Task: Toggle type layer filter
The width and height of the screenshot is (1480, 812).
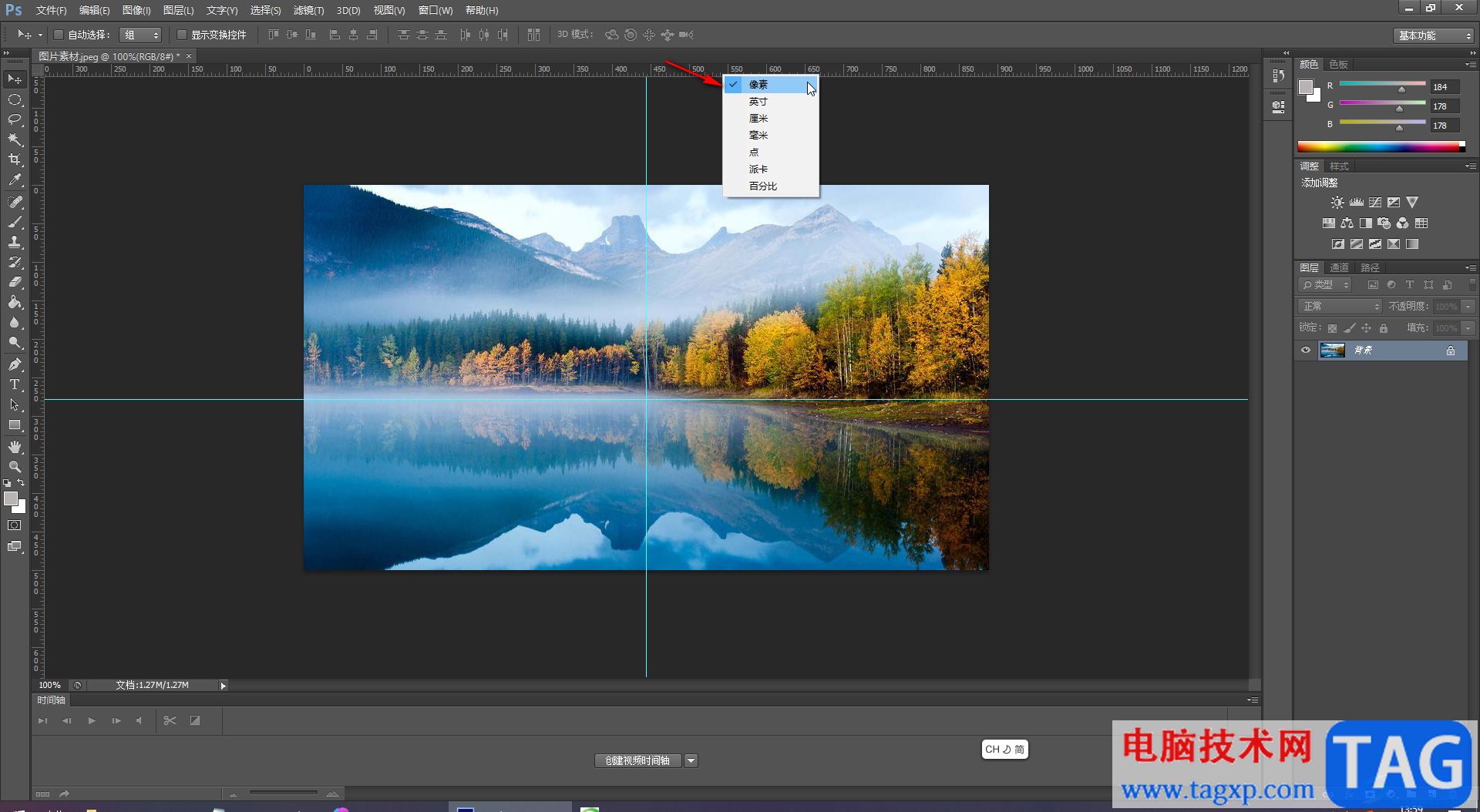Action: [x=1410, y=285]
